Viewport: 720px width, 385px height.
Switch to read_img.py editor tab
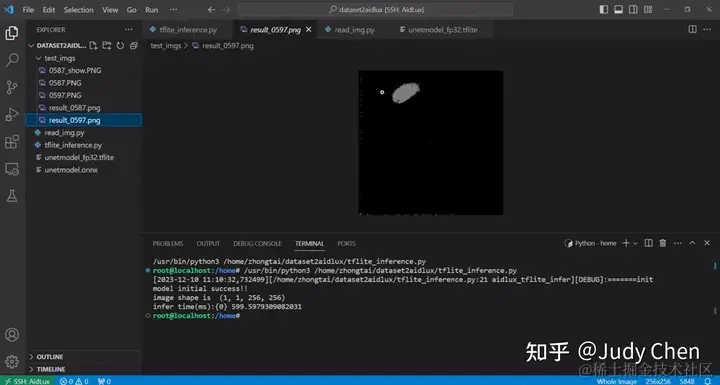[354, 29]
